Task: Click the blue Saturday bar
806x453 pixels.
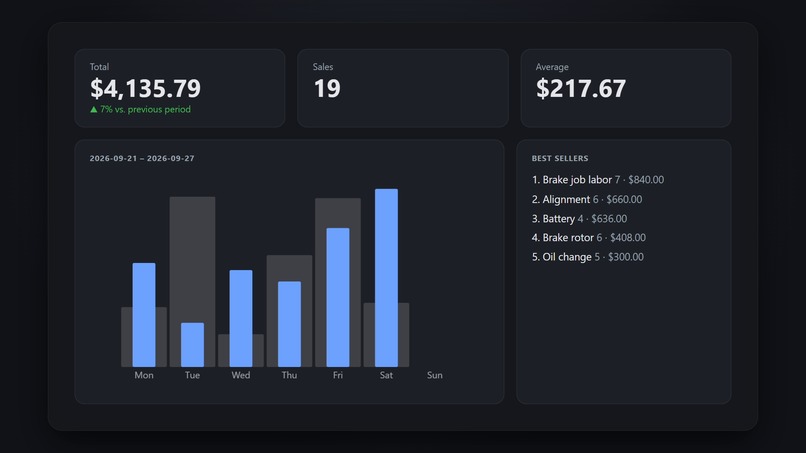Action: coord(386,278)
